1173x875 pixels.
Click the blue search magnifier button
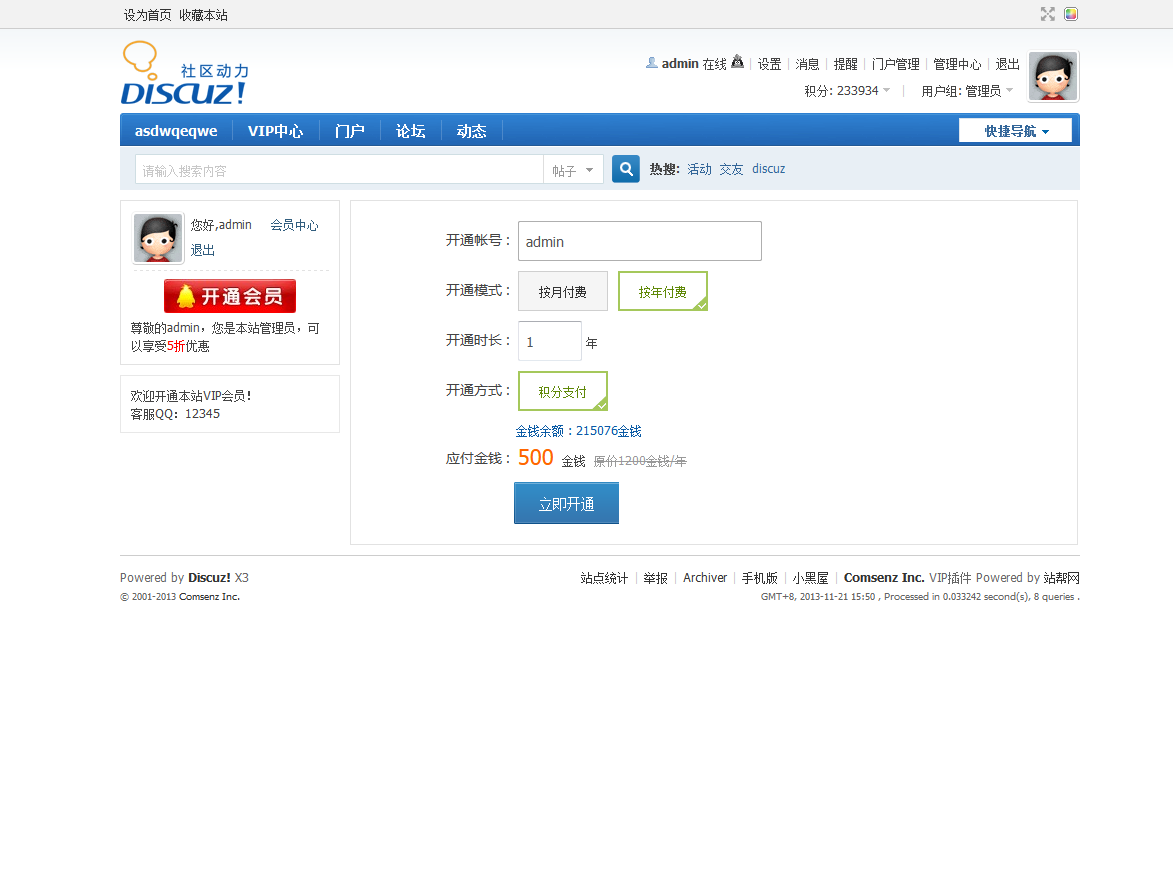pos(625,169)
